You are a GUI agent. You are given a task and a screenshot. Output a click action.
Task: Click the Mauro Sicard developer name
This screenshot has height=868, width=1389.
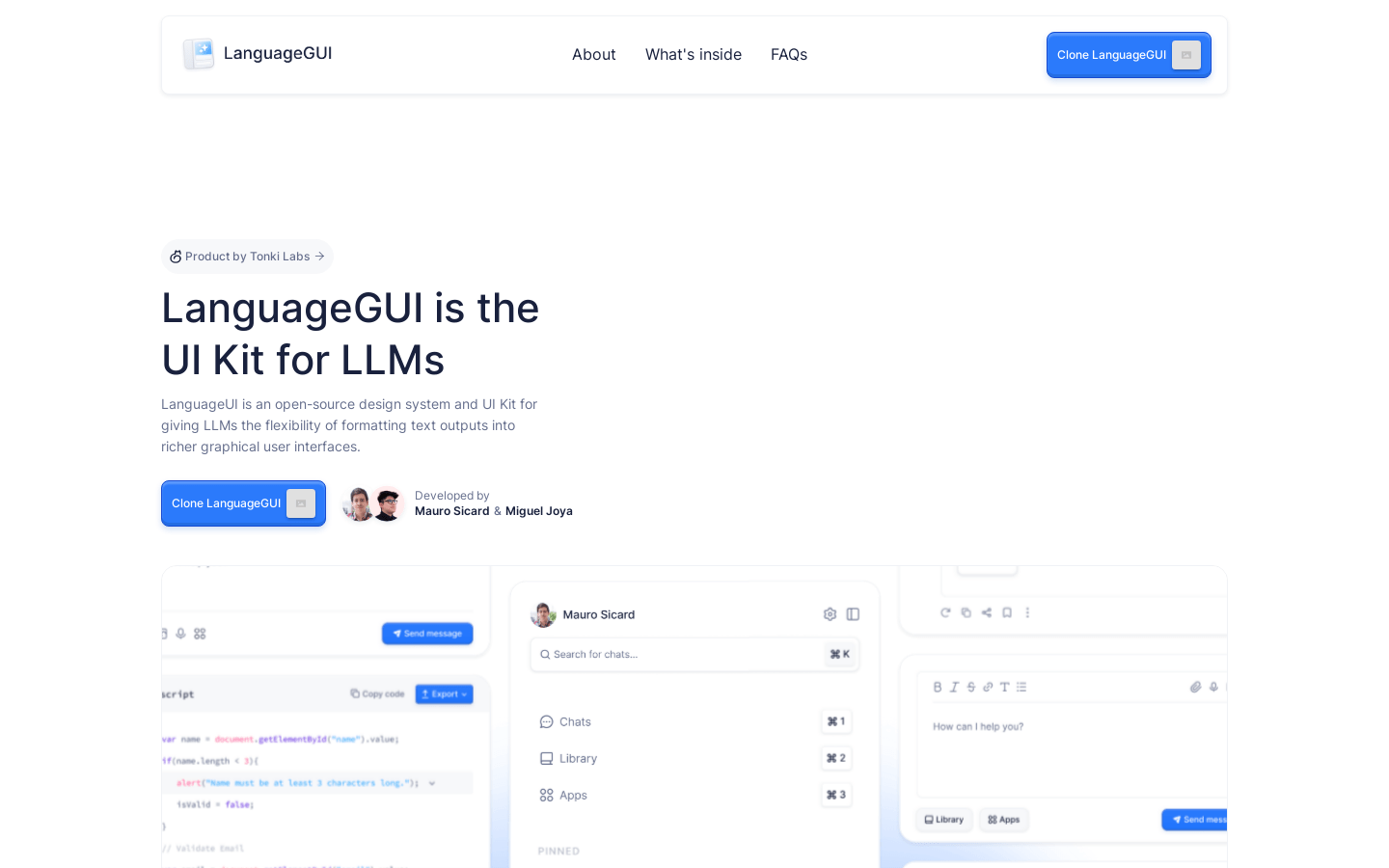(x=452, y=511)
